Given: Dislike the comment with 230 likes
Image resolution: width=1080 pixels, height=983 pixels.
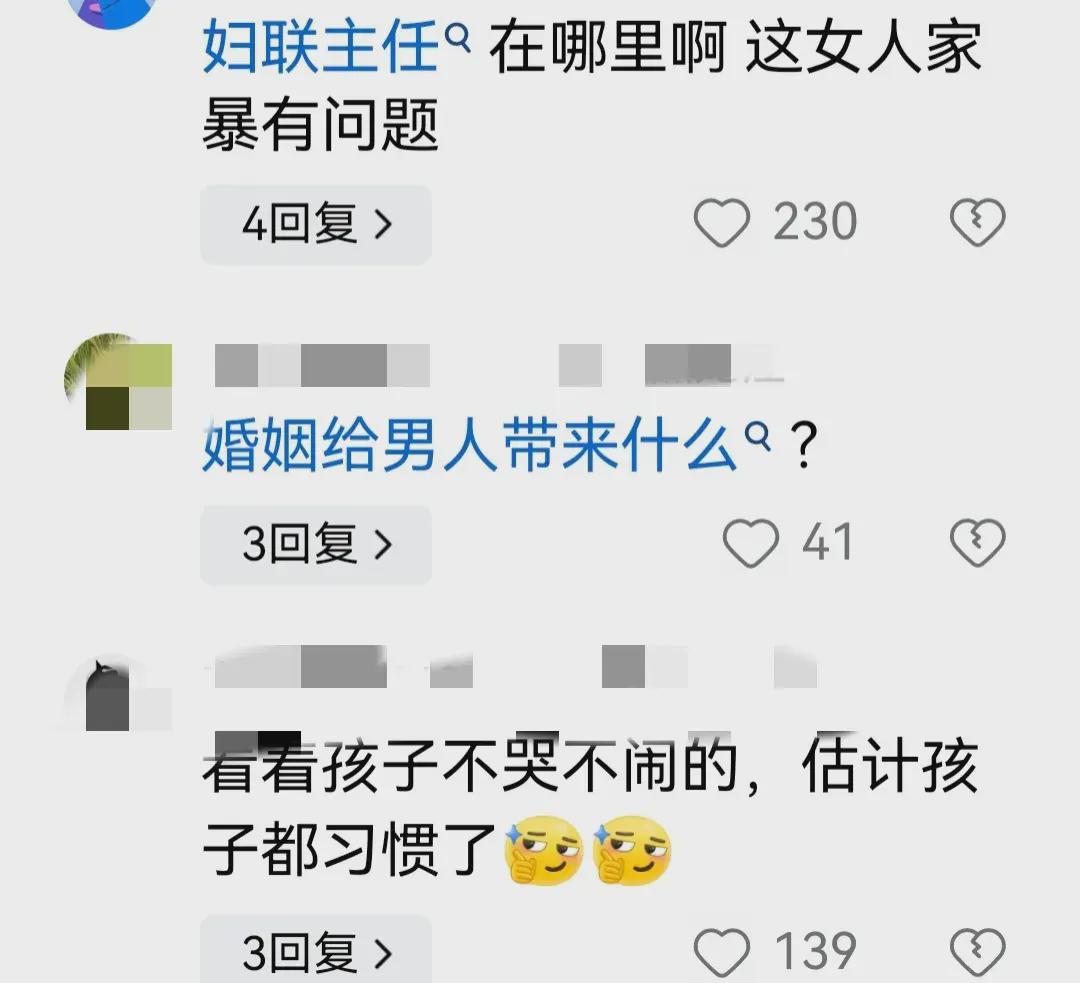Looking at the screenshot, I should click(x=977, y=223).
